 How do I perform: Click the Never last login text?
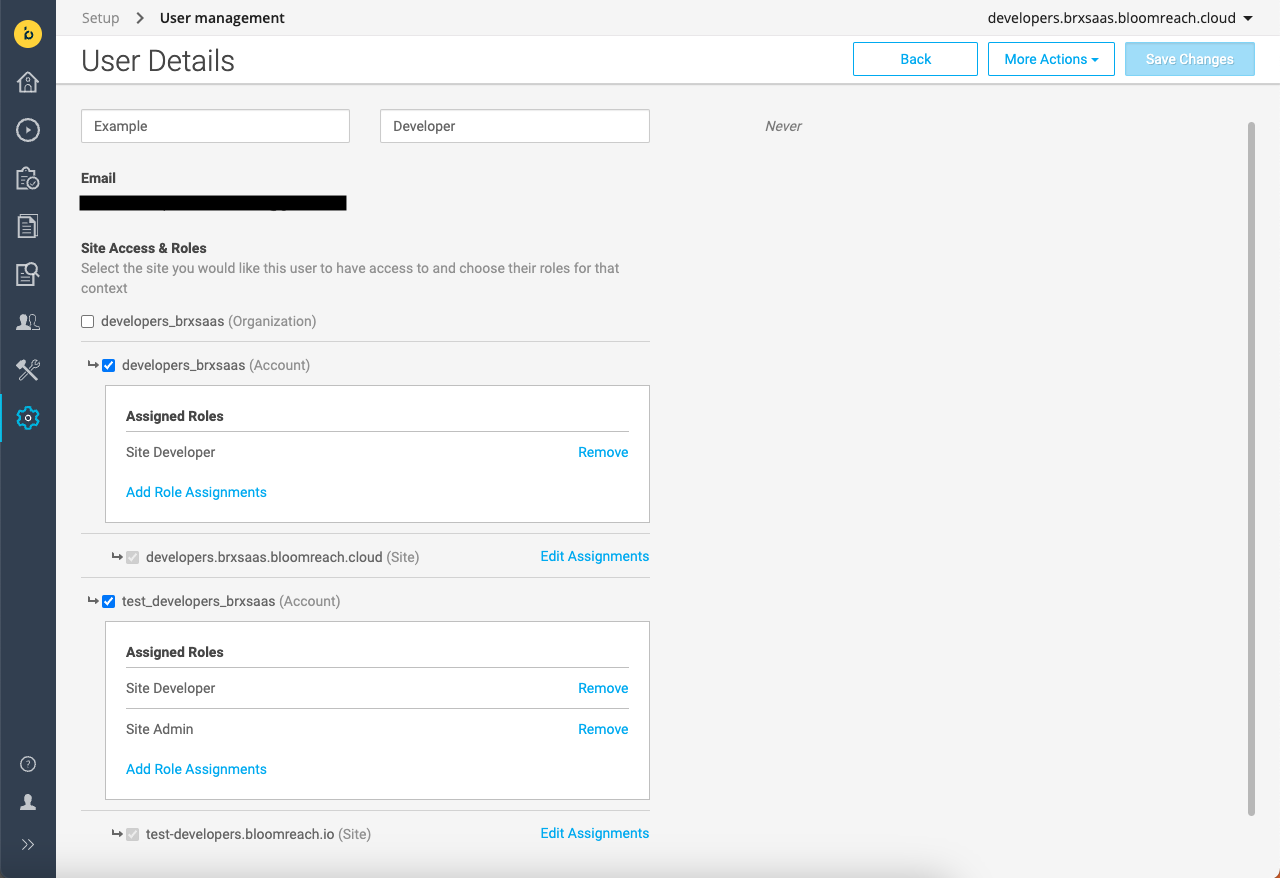tap(784, 126)
